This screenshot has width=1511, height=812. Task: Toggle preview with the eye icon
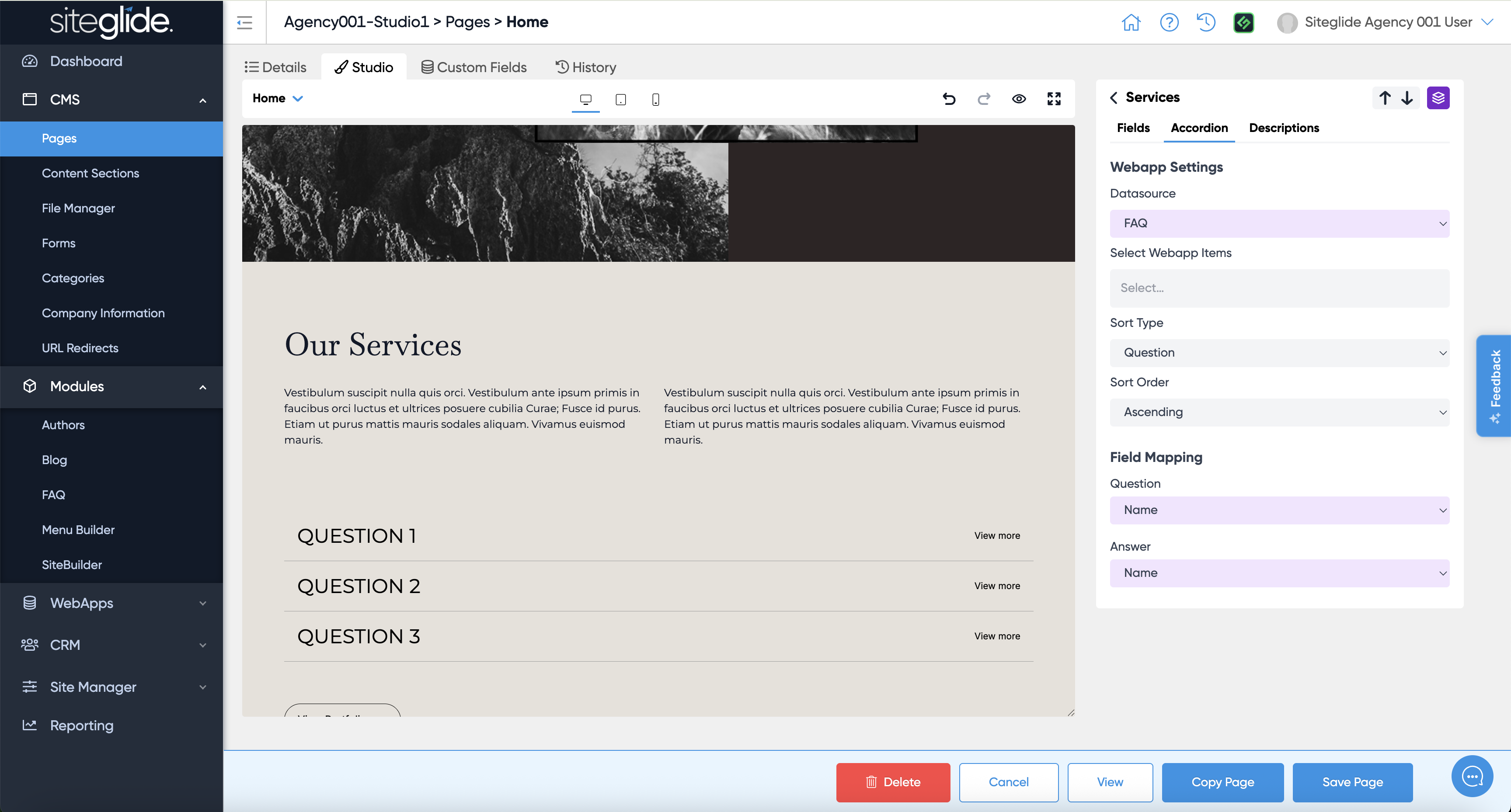click(x=1019, y=99)
